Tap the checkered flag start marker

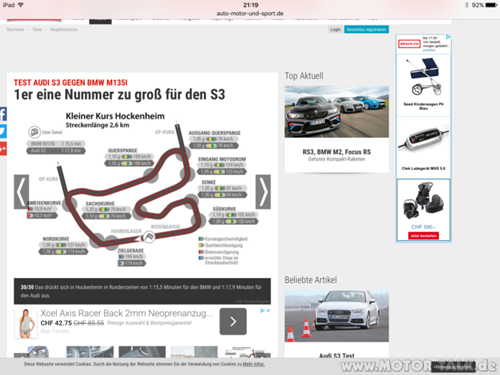149,237
